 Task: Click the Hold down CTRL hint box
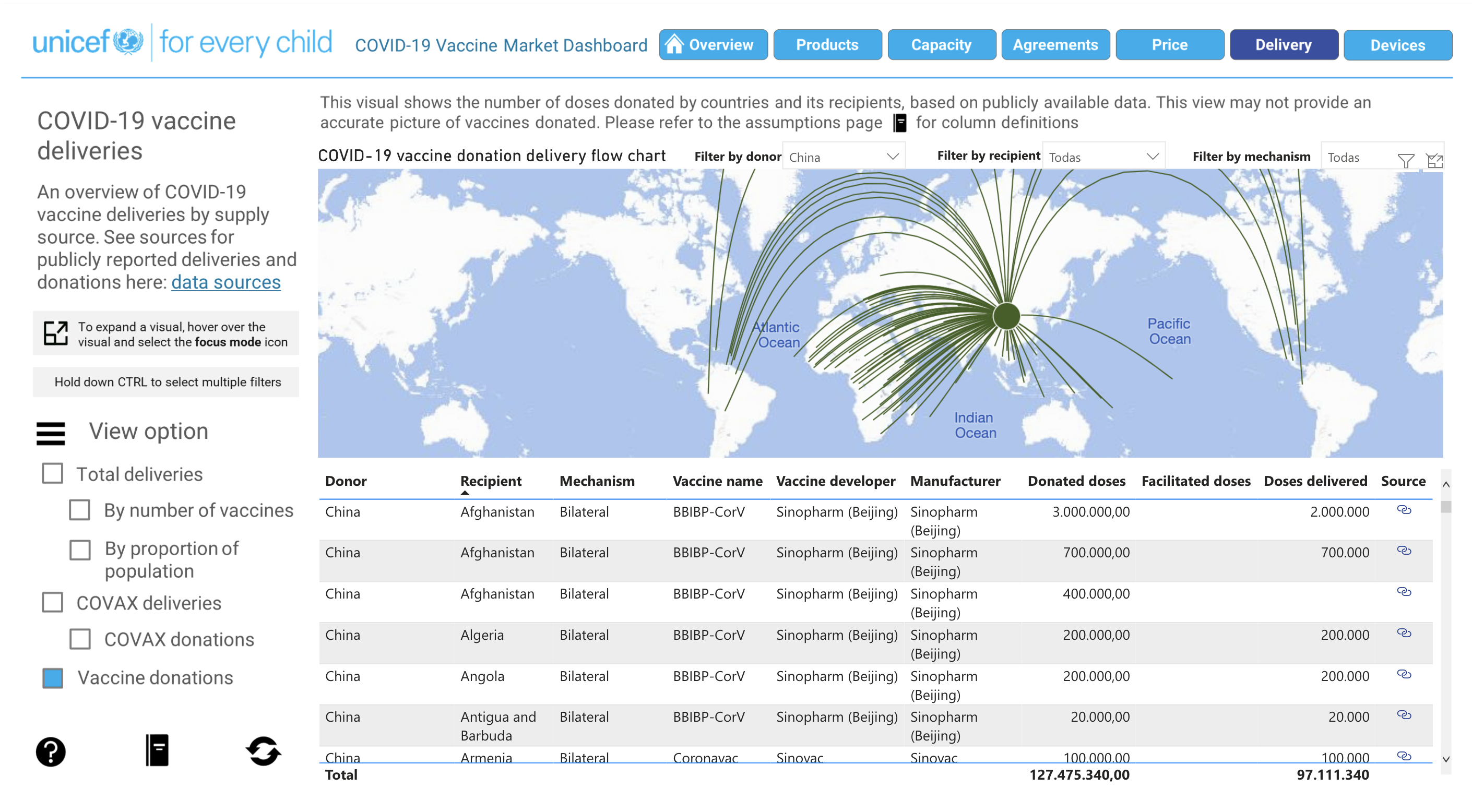click(165, 381)
